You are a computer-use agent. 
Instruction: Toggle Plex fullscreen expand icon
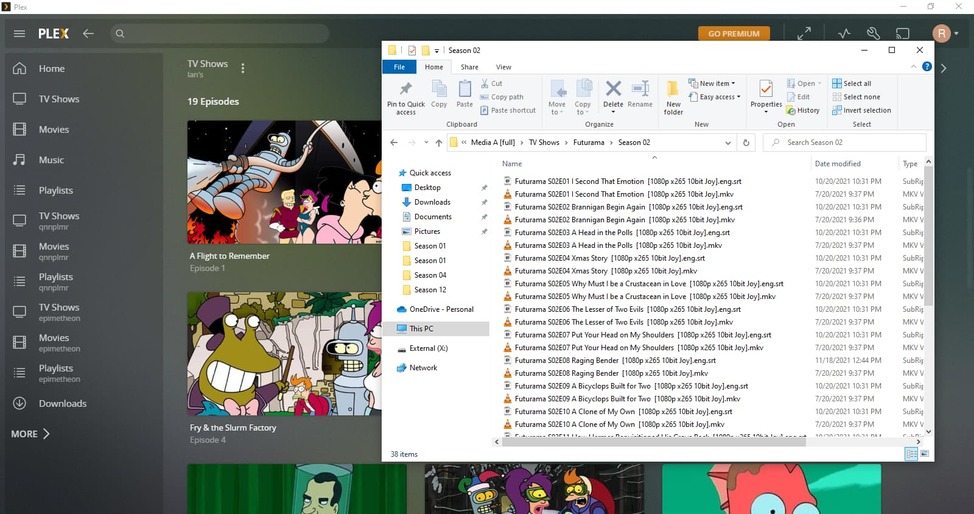pyautogui.click(x=804, y=34)
